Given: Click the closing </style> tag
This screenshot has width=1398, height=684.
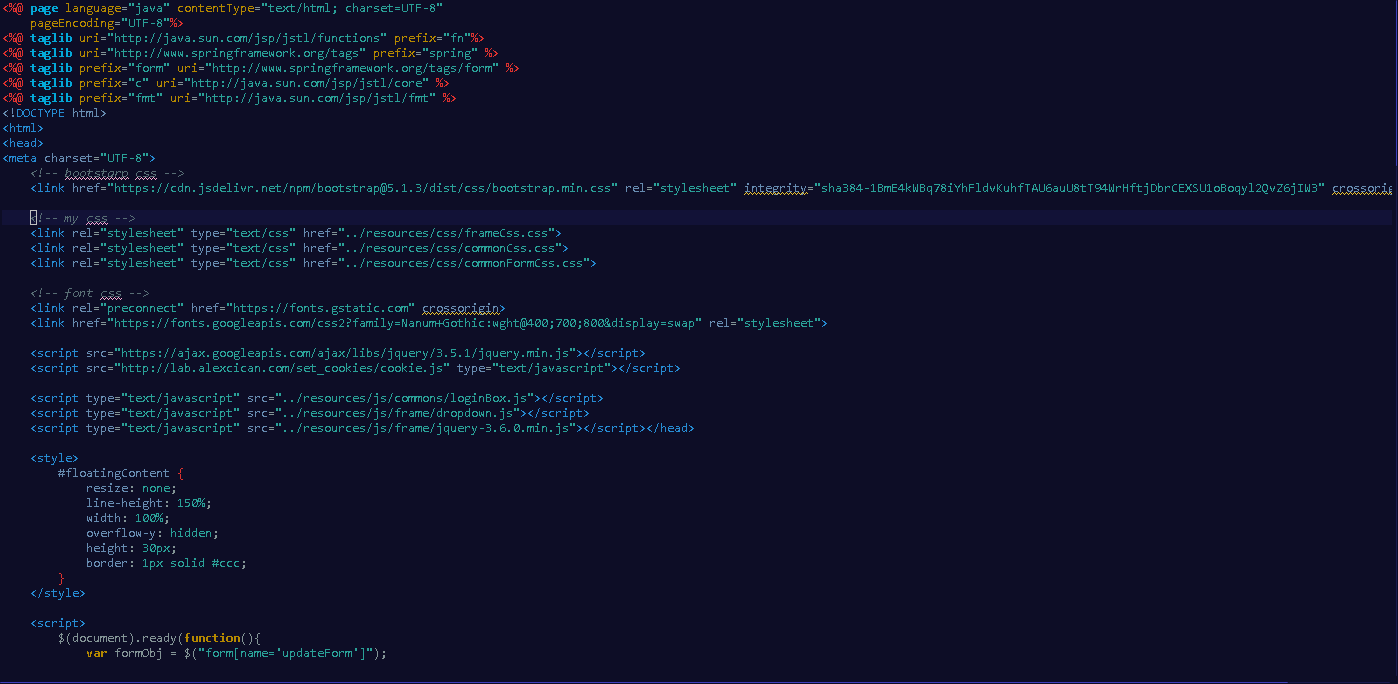Looking at the screenshot, I should click(58, 593).
